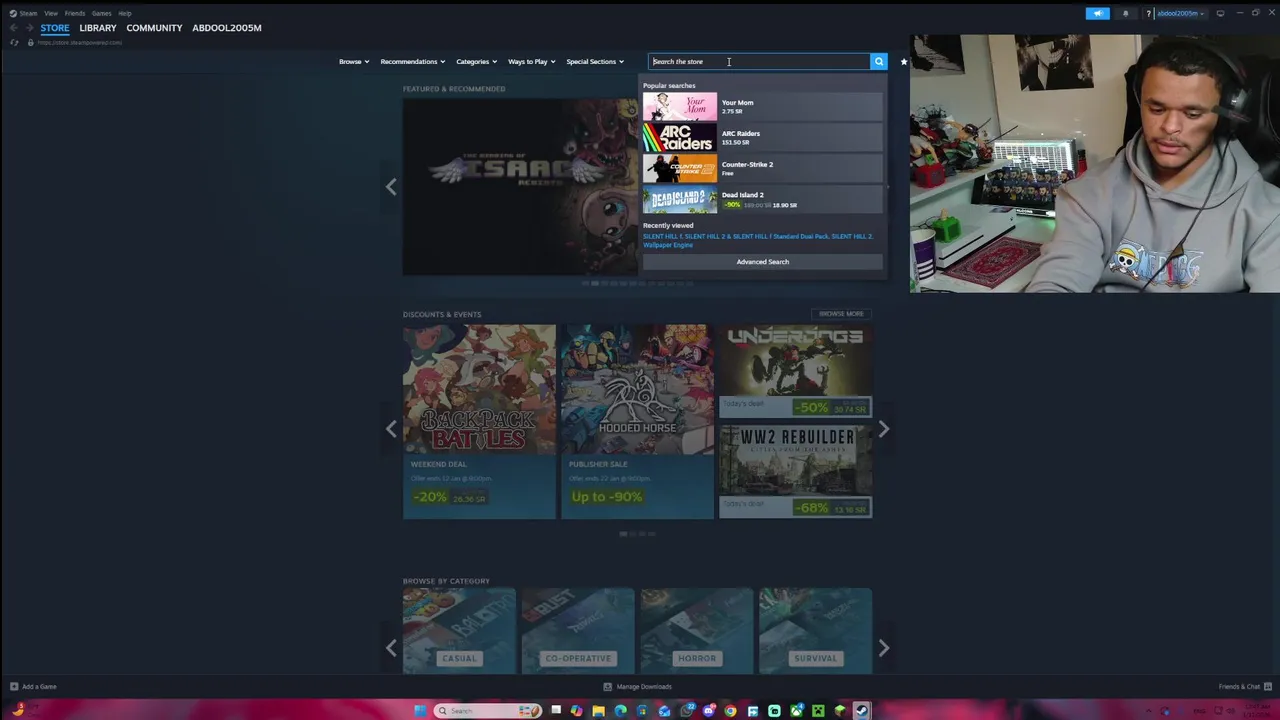Expand the Browse dropdown
The height and width of the screenshot is (720, 1280).
coord(354,62)
